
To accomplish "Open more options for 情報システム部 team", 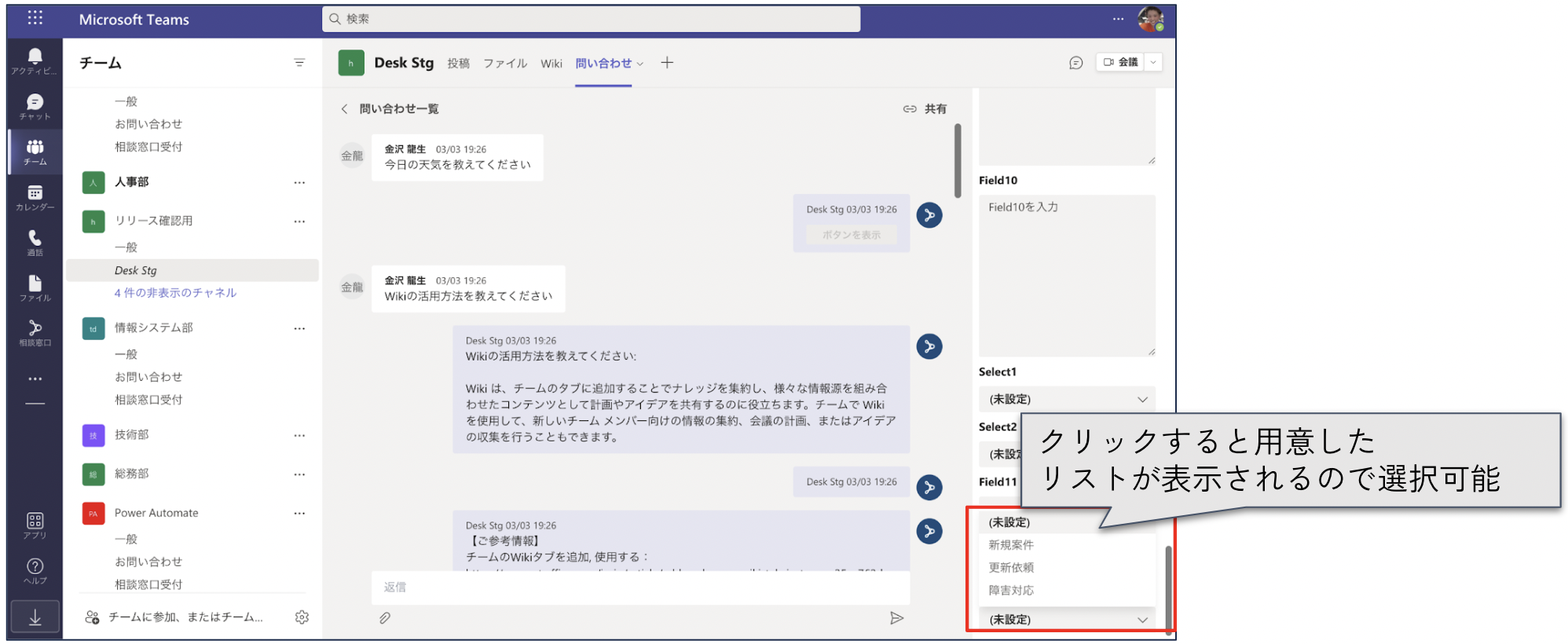I will click(x=299, y=328).
